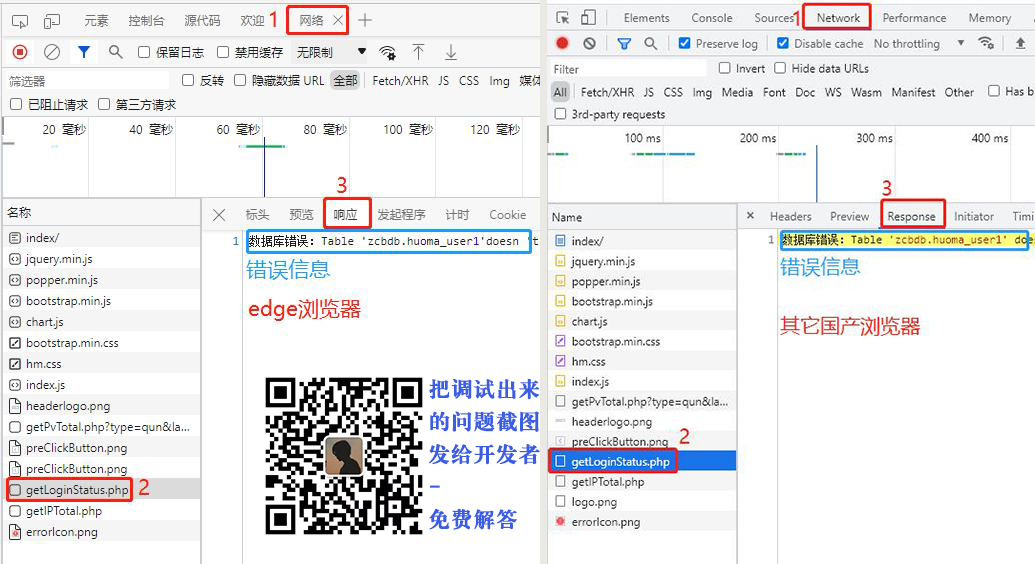Open the 无限制 throttling dropdown
This screenshot has height=564, width=1035.
pyautogui.click(x=332, y=52)
